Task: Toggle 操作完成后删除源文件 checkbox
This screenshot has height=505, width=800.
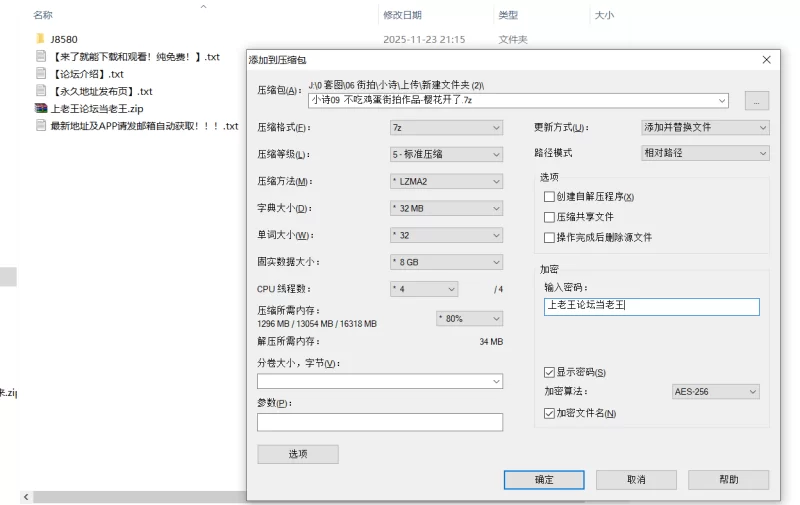Action: click(549, 238)
